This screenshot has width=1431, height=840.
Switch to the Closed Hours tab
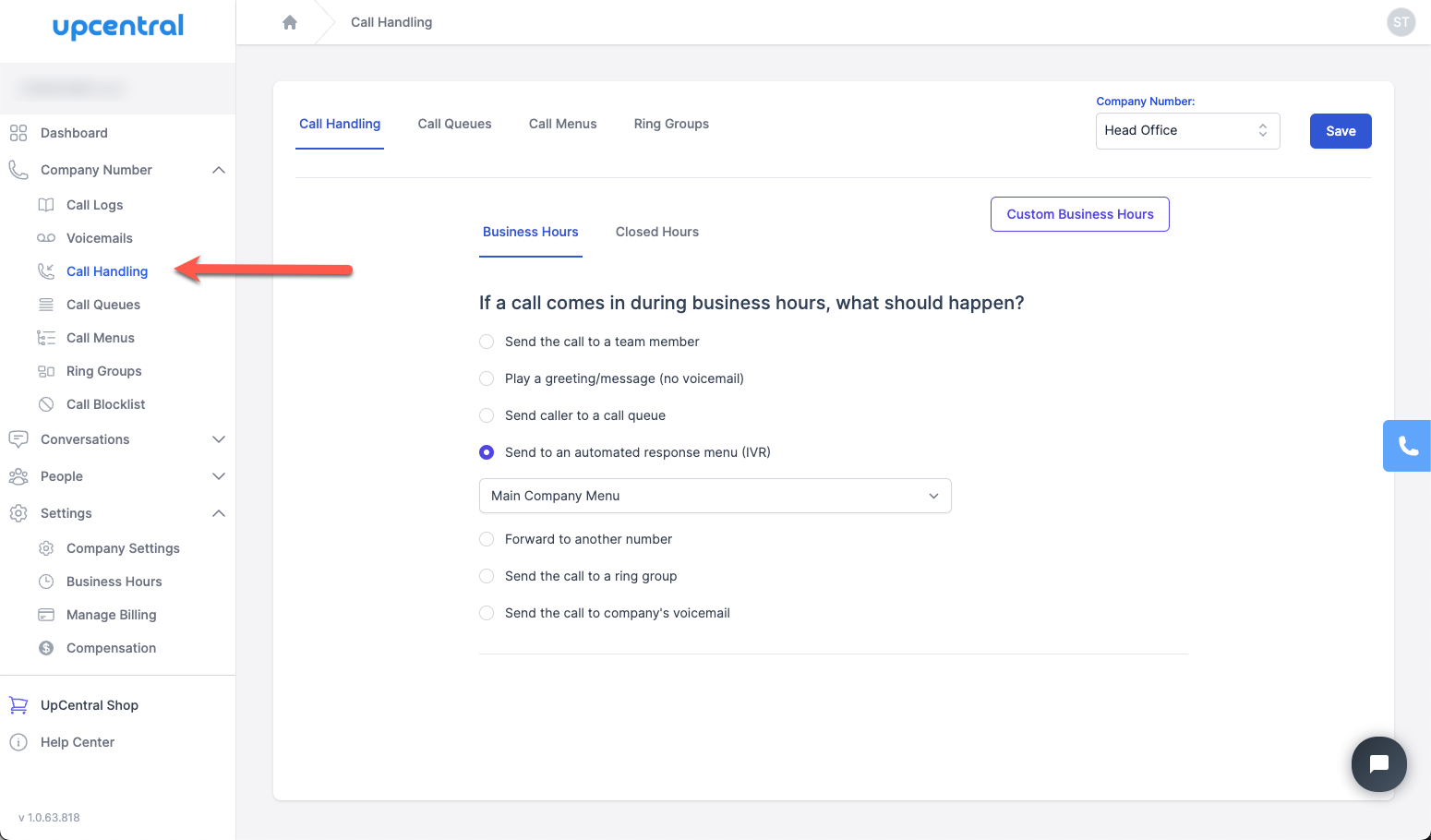tap(656, 232)
